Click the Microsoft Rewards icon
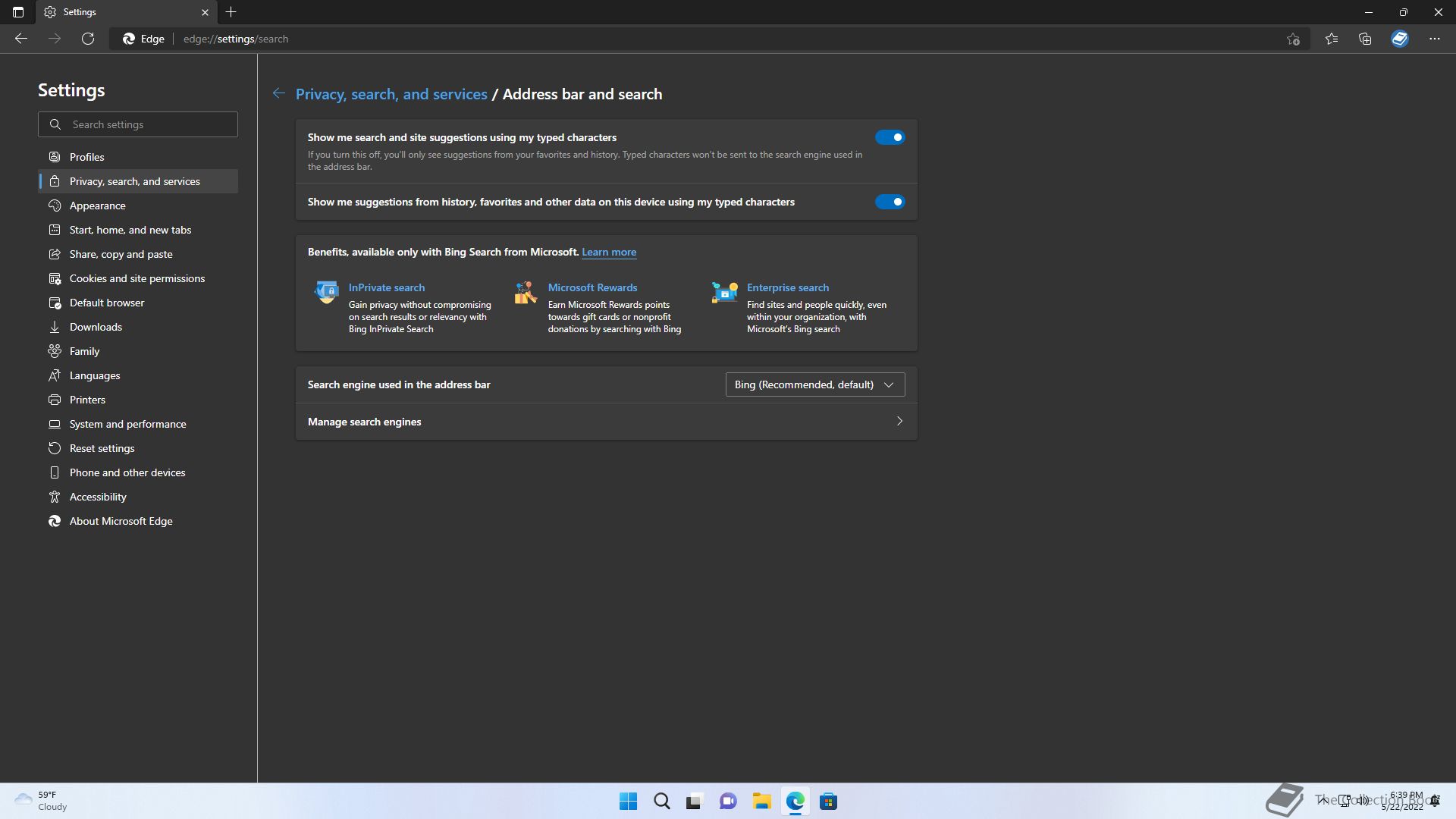The height and width of the screenshot is (819, 1456). (526, 292)
